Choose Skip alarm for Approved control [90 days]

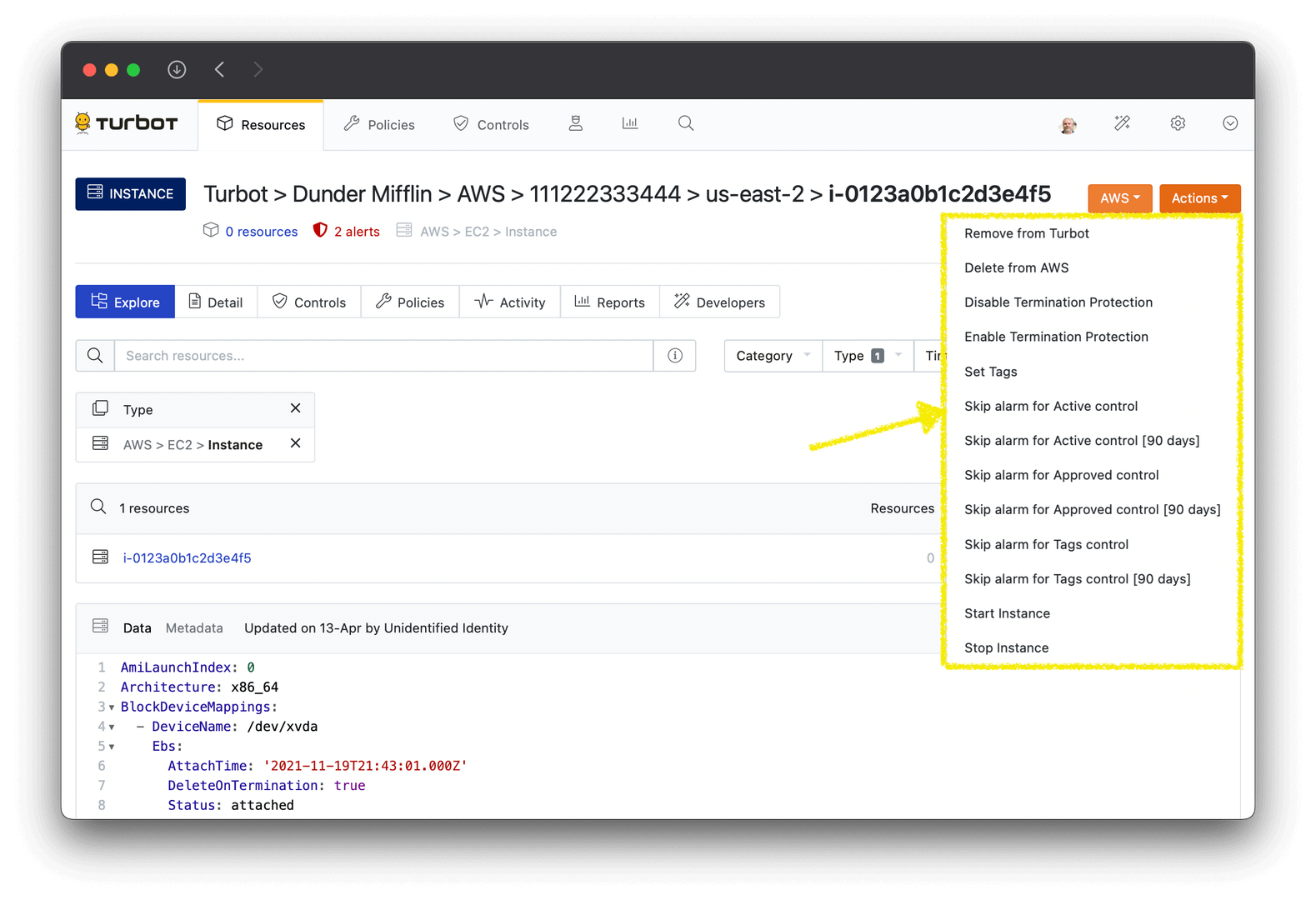(x=1093, y=509)
